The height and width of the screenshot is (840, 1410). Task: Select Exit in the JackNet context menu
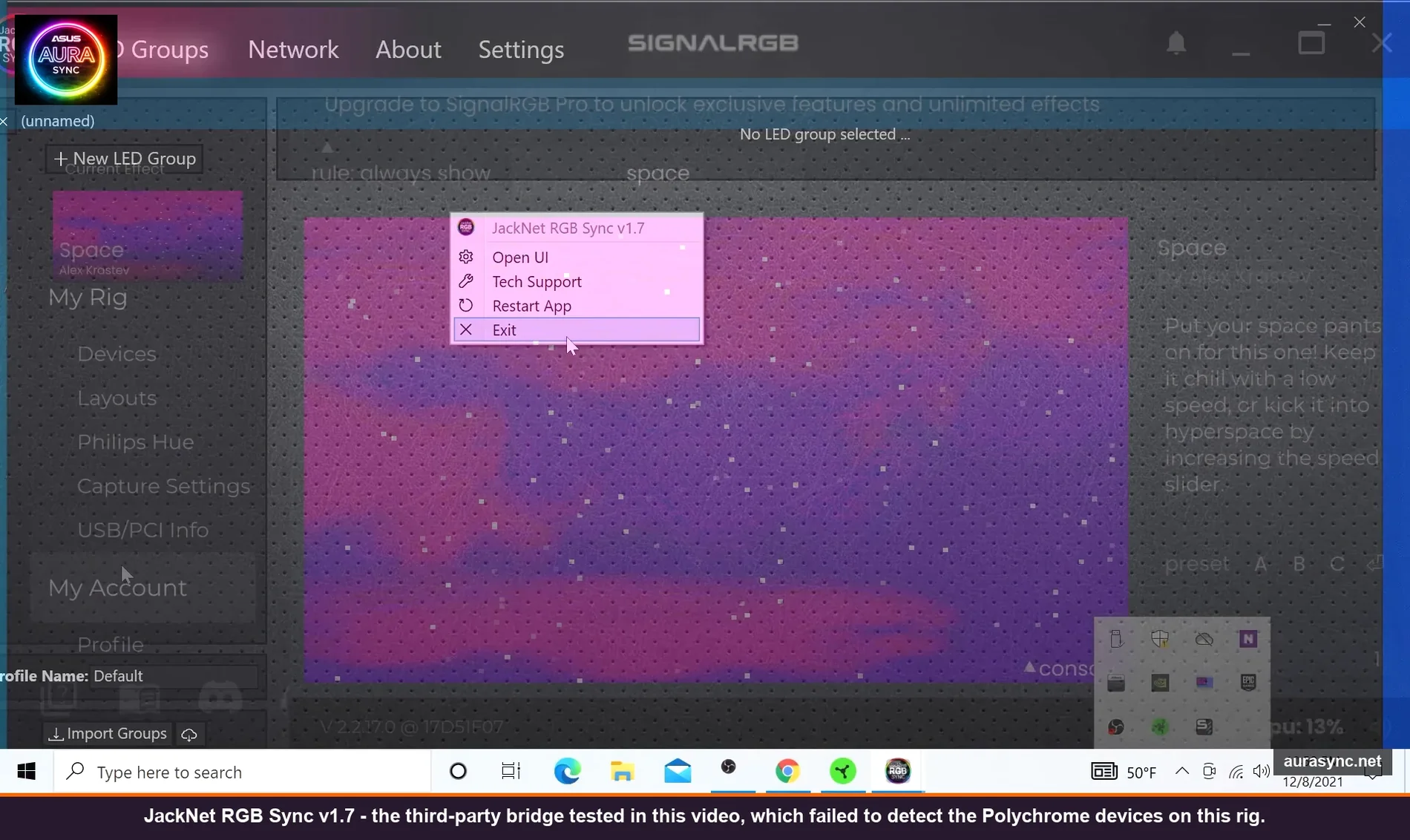504,329
